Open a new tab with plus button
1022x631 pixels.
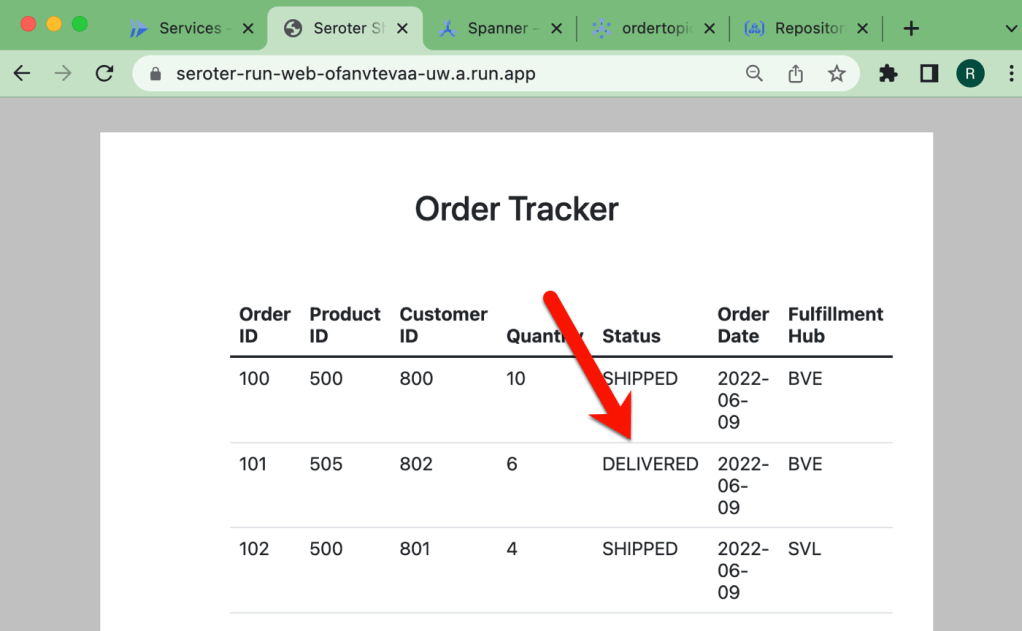911,28
